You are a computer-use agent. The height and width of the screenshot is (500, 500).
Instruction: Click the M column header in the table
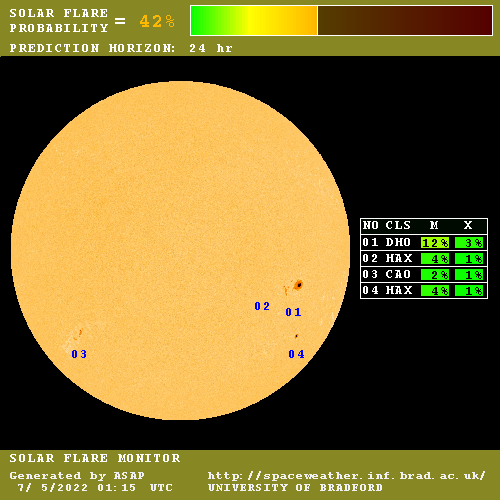(434, 225)
